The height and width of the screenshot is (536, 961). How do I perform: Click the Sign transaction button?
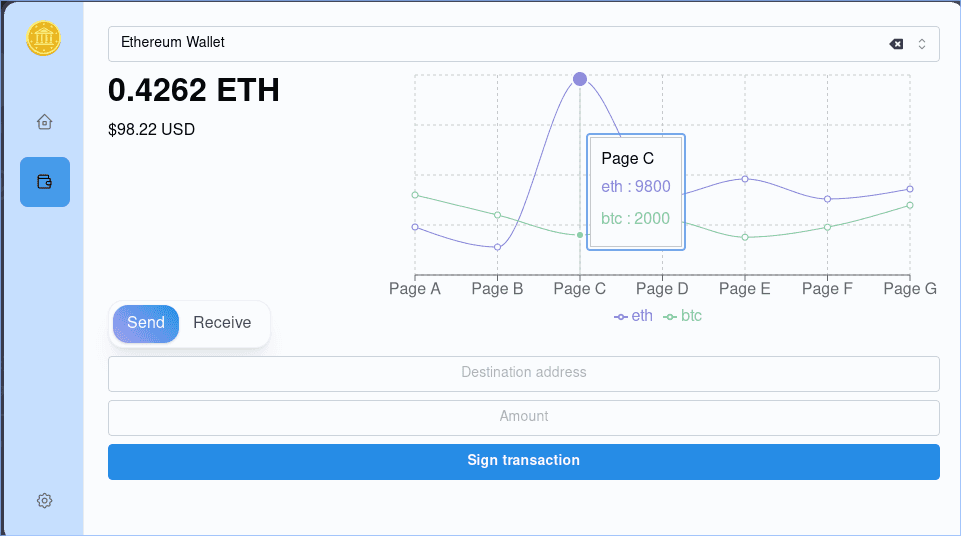[x=523, y=461]
